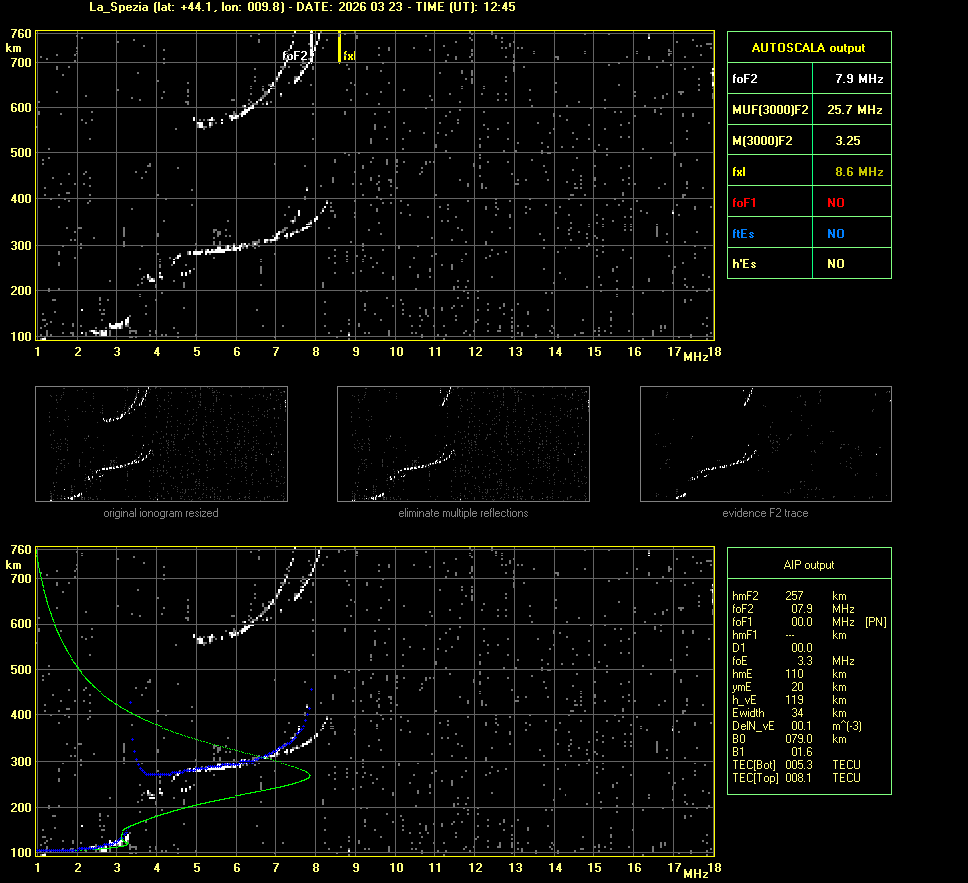
Task: Open the original ionogram resized thumbnail
Action: pyautogui.click(x=161, y=444)
